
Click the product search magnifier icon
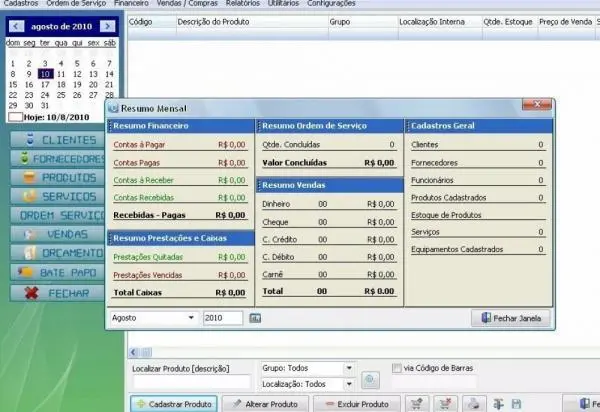pos(370,380)
